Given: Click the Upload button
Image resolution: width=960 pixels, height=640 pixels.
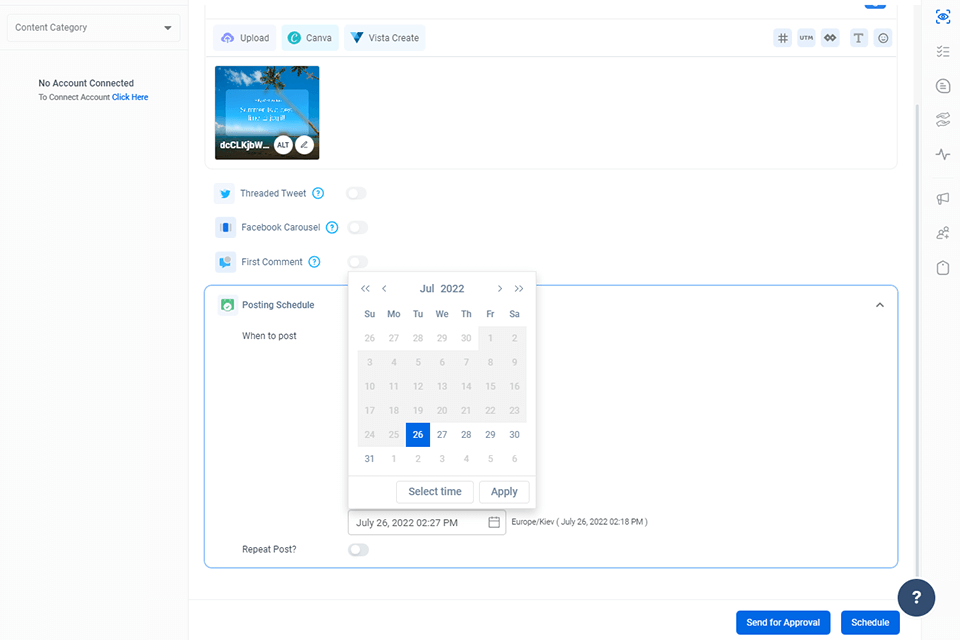Looking at the screenshot, I should (245, 38).
